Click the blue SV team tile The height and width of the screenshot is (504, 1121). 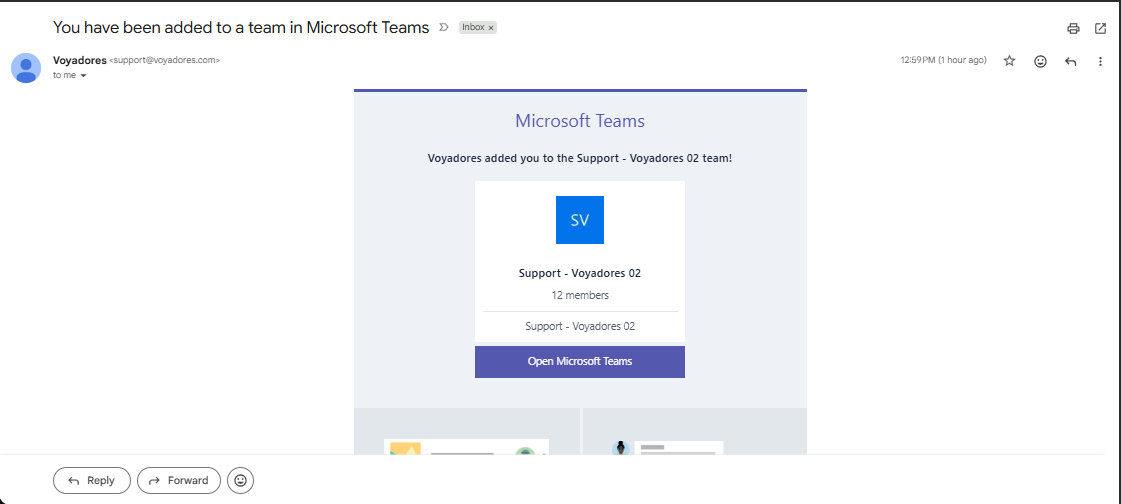tap(580, 220)
